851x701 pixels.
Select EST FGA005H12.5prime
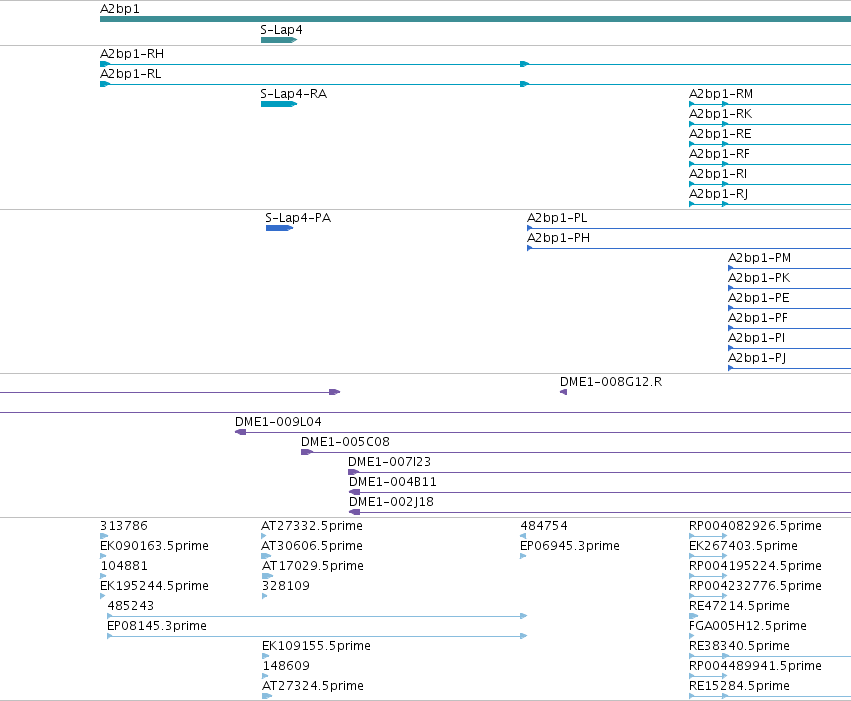point(748,627)
